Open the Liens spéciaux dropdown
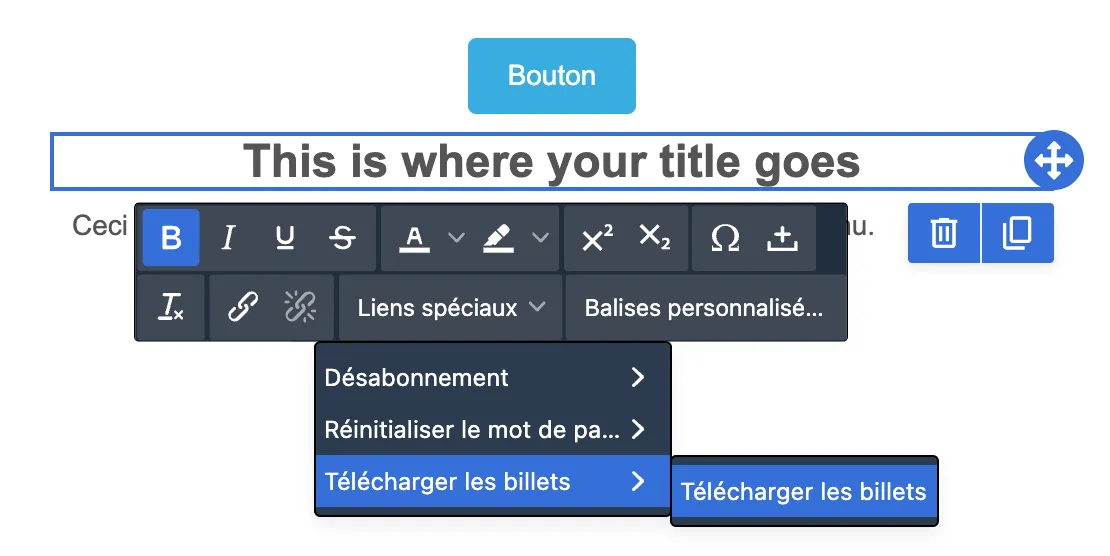This screenshot has height=556, width=1110. tap(451, 308)
